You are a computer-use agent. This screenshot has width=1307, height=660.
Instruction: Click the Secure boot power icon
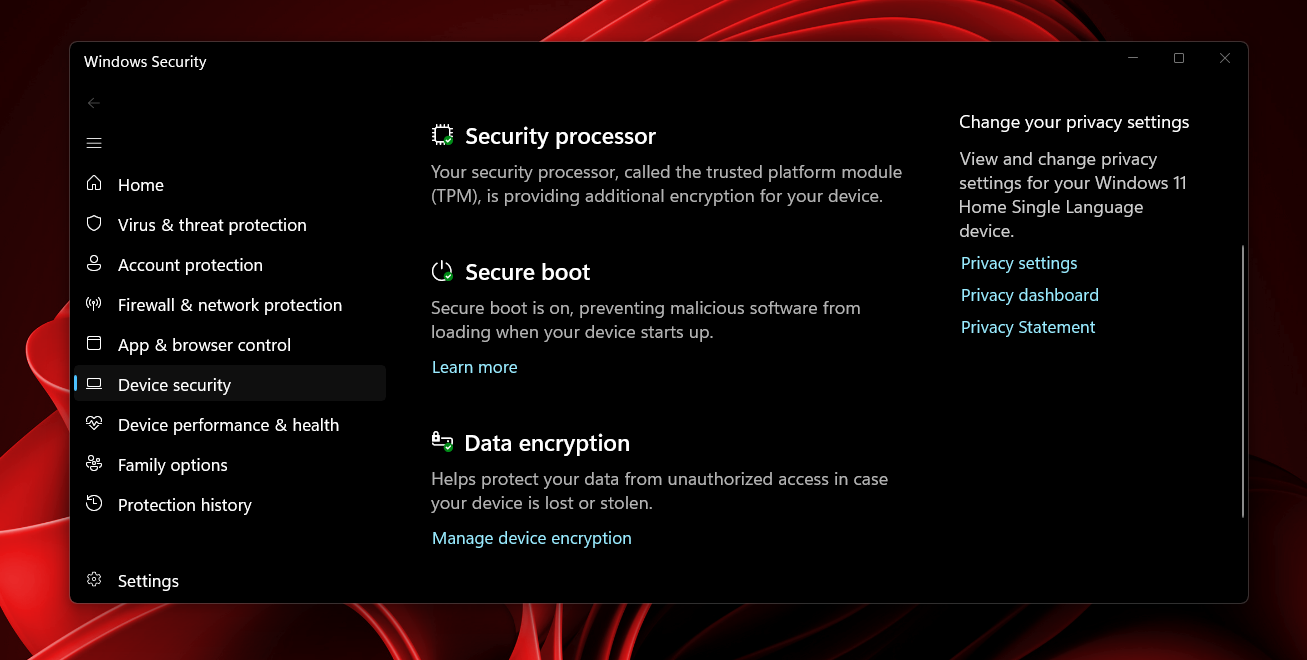(x=441, y=270)
